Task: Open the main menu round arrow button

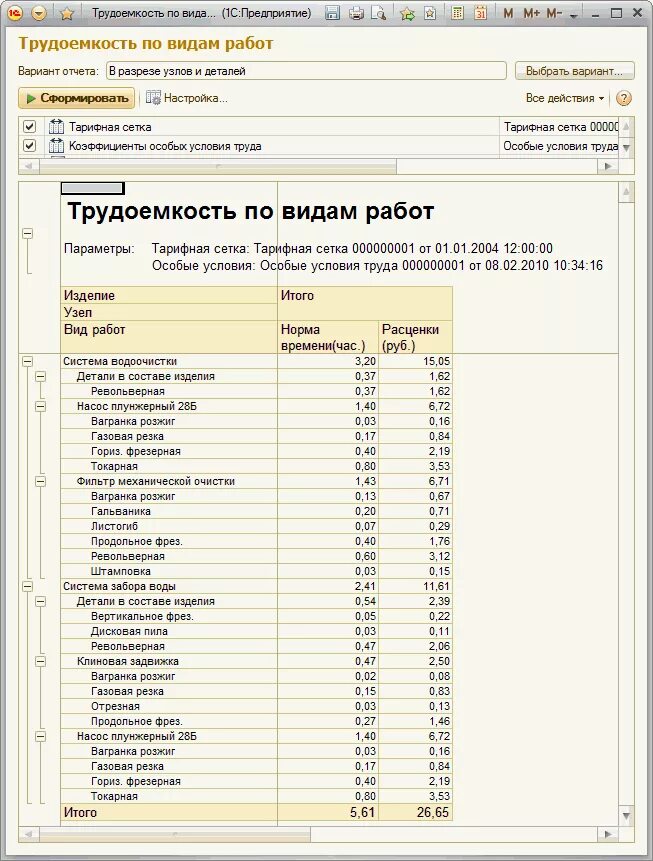Action: pos(39,13)
